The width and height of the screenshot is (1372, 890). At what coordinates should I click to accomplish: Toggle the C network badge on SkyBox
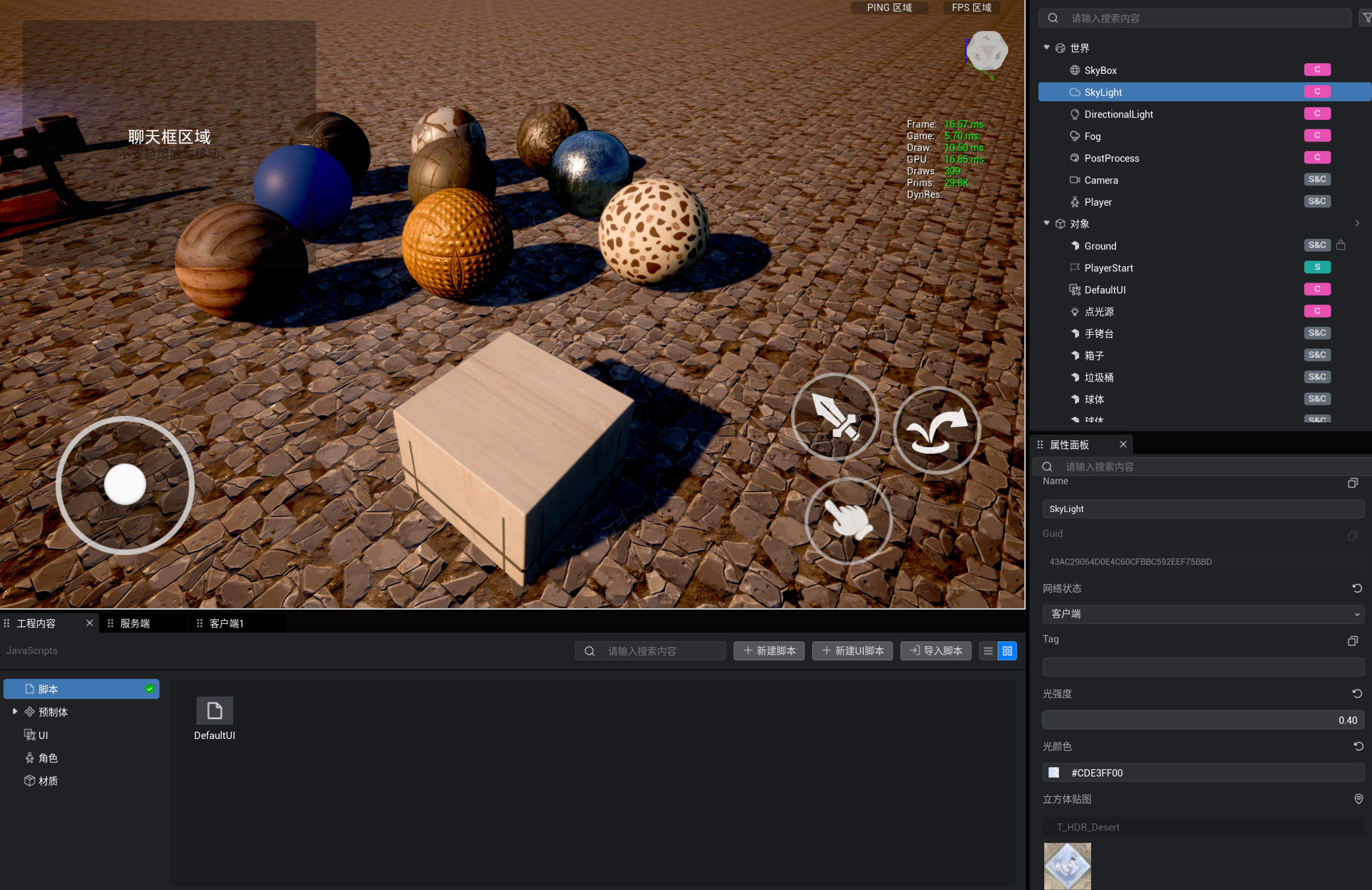[x=1317, y=70]
